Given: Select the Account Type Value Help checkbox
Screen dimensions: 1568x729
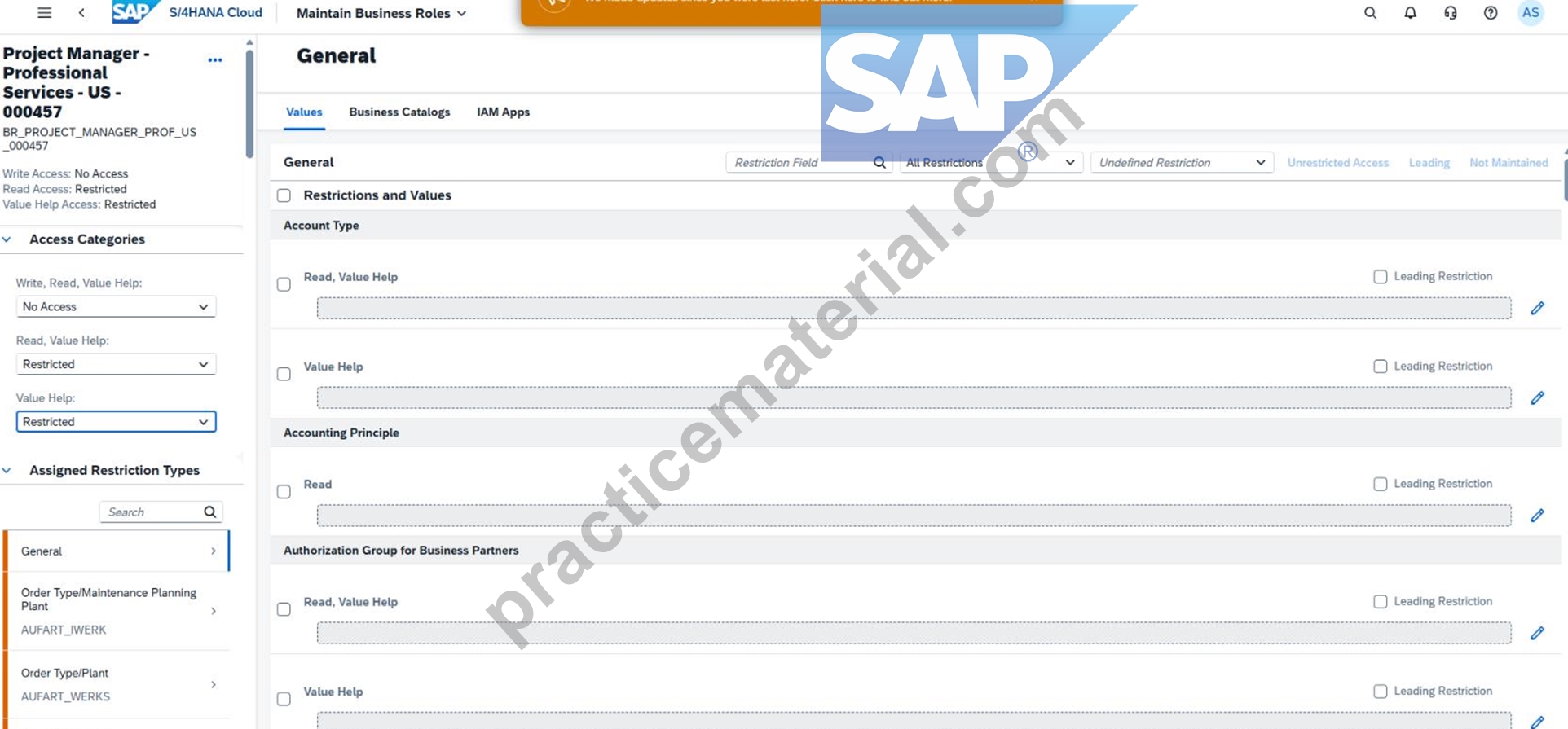Looking at the screenshot, I should [284, 374].
